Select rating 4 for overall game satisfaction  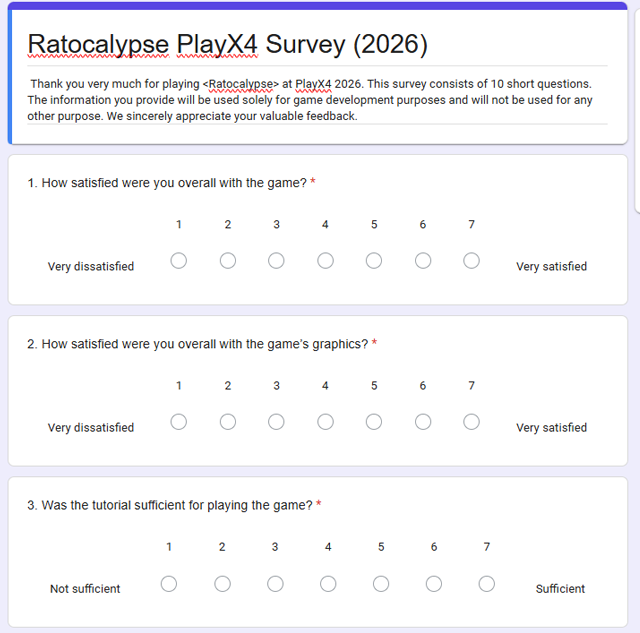(325, 260)
